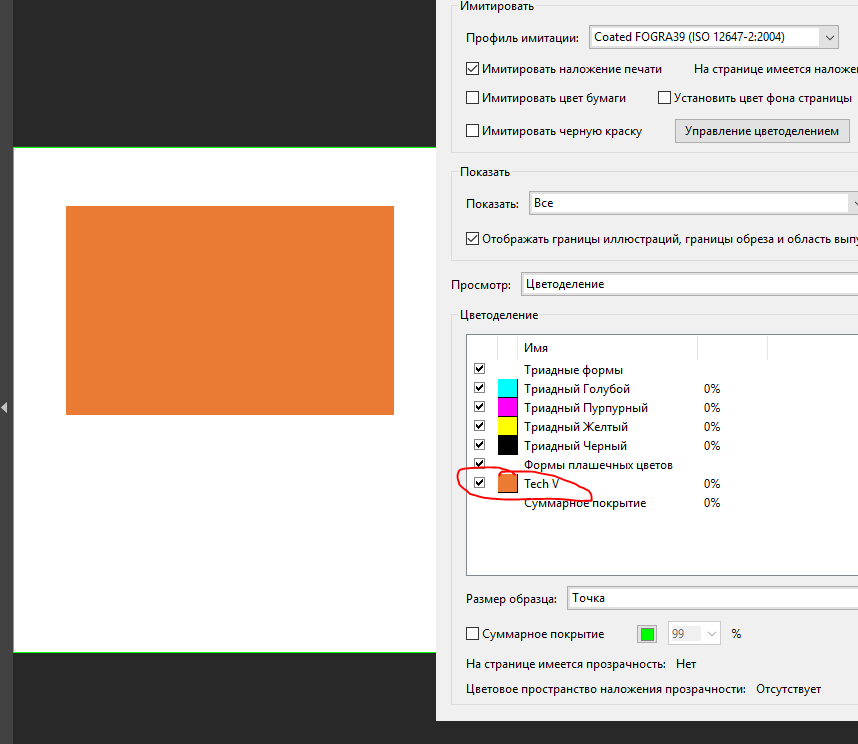Image resolution: width=858 pixels, height=744 pixels.
Task: Select the Формы плашечных цветов row label
Action: click(x=598, y=465)
